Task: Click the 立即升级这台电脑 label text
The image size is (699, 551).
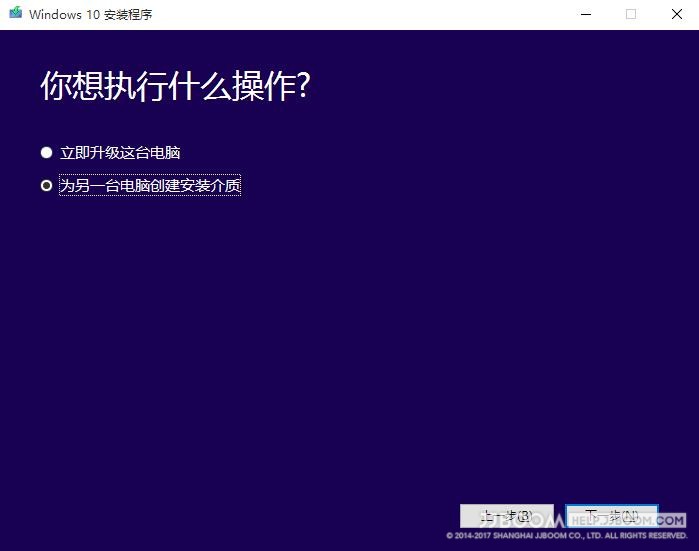Action: [120, 153]
